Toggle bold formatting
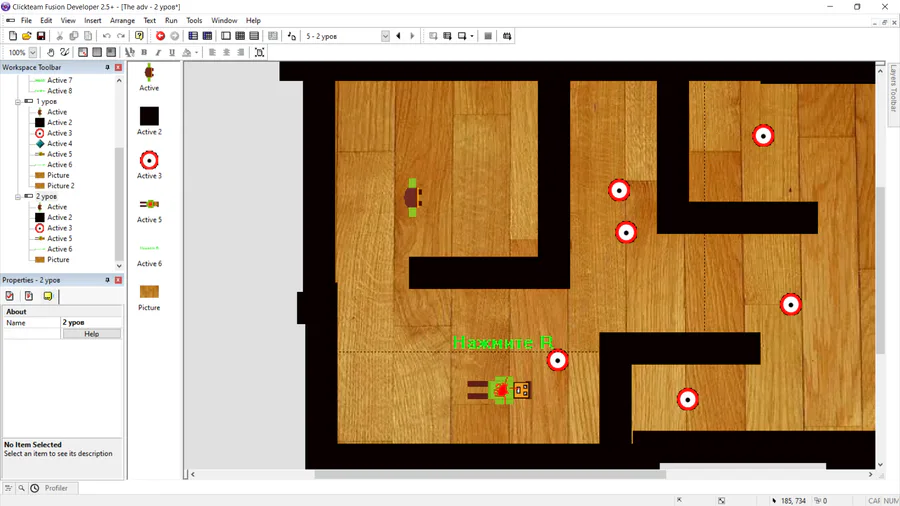Viewport: 900px width, 506px height. (x=144, y=52)
